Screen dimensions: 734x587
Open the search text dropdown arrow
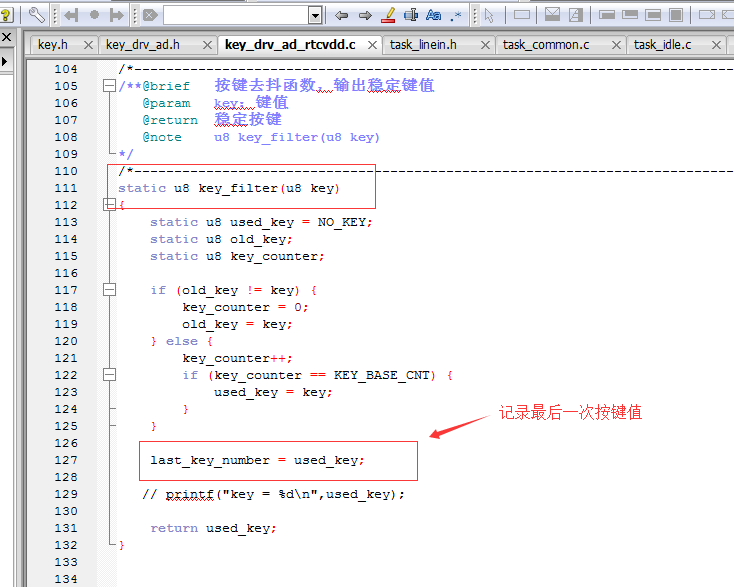[x=316, y=15]
